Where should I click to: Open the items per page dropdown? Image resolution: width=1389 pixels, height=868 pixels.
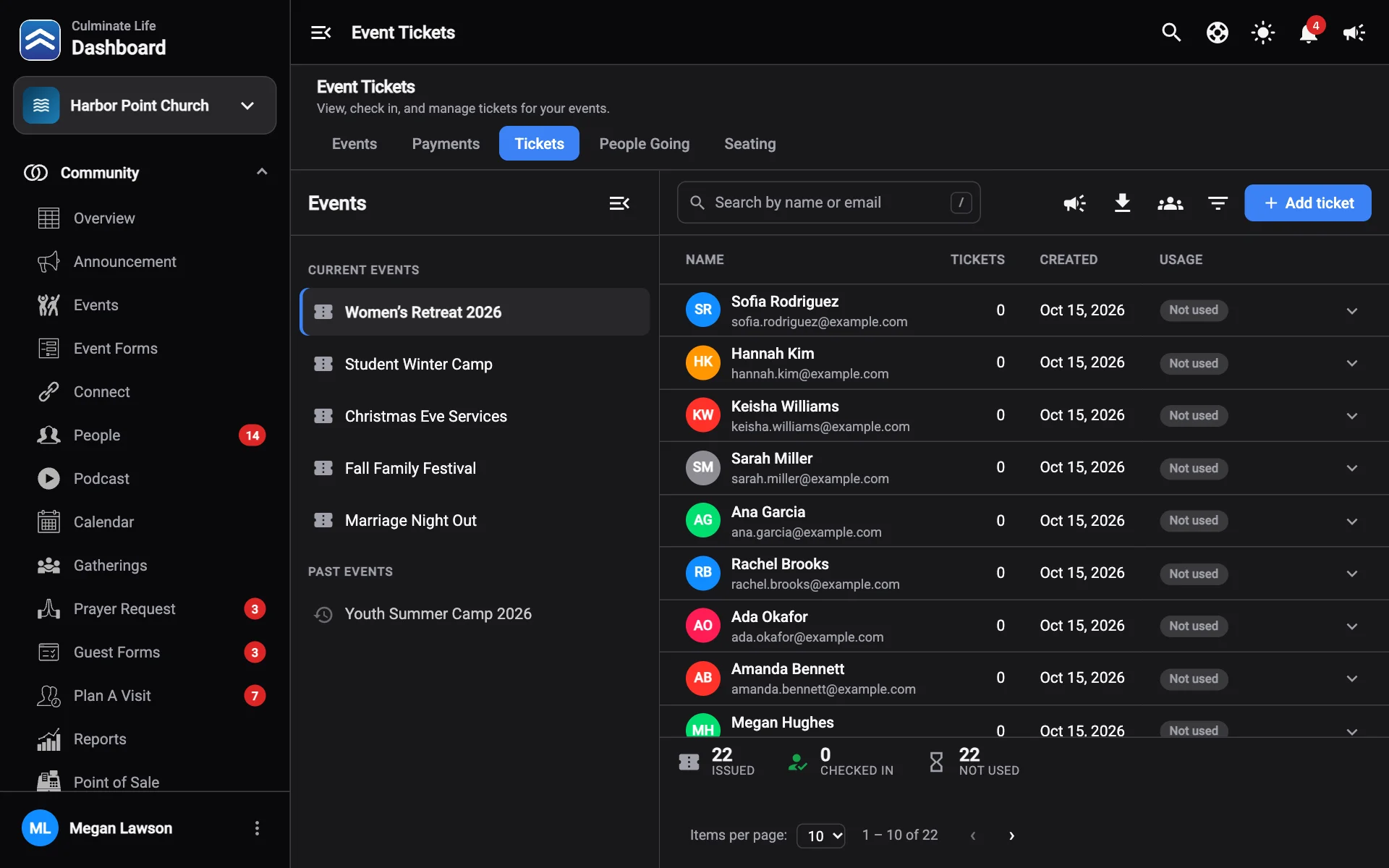point(821,835)
